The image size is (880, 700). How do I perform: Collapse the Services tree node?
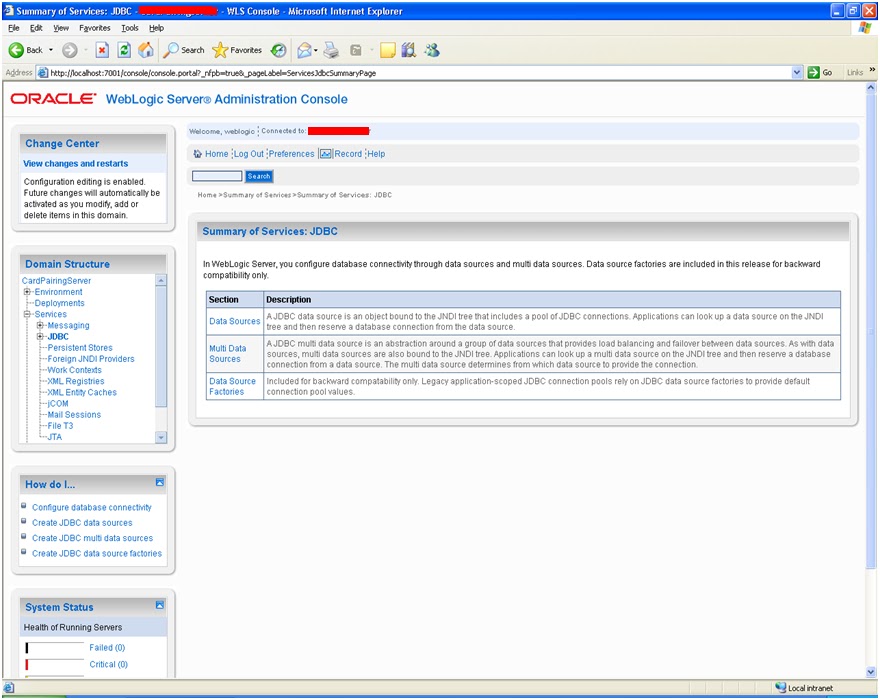point(27,314)
